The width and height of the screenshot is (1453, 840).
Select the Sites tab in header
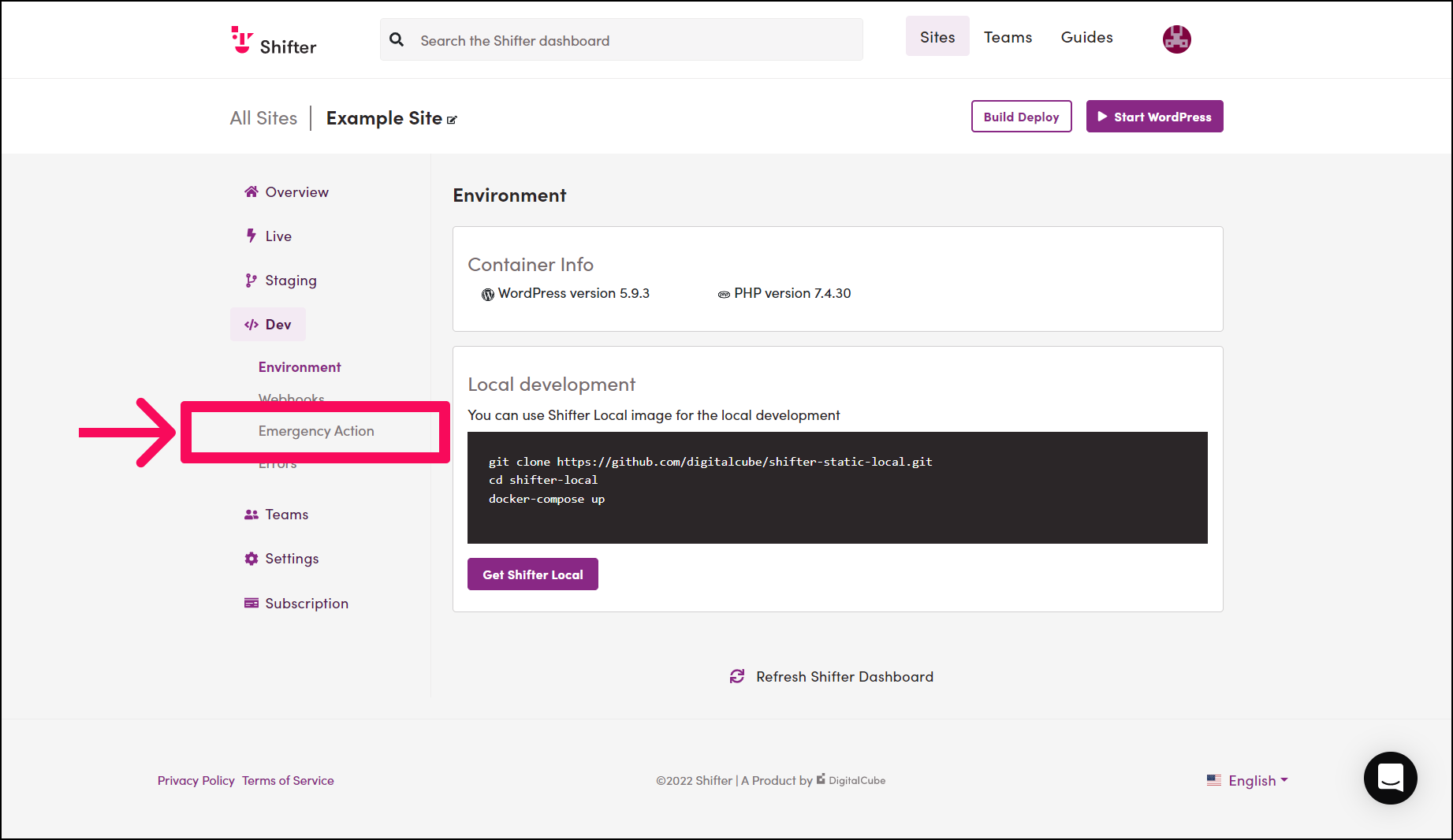coord(937,36)
